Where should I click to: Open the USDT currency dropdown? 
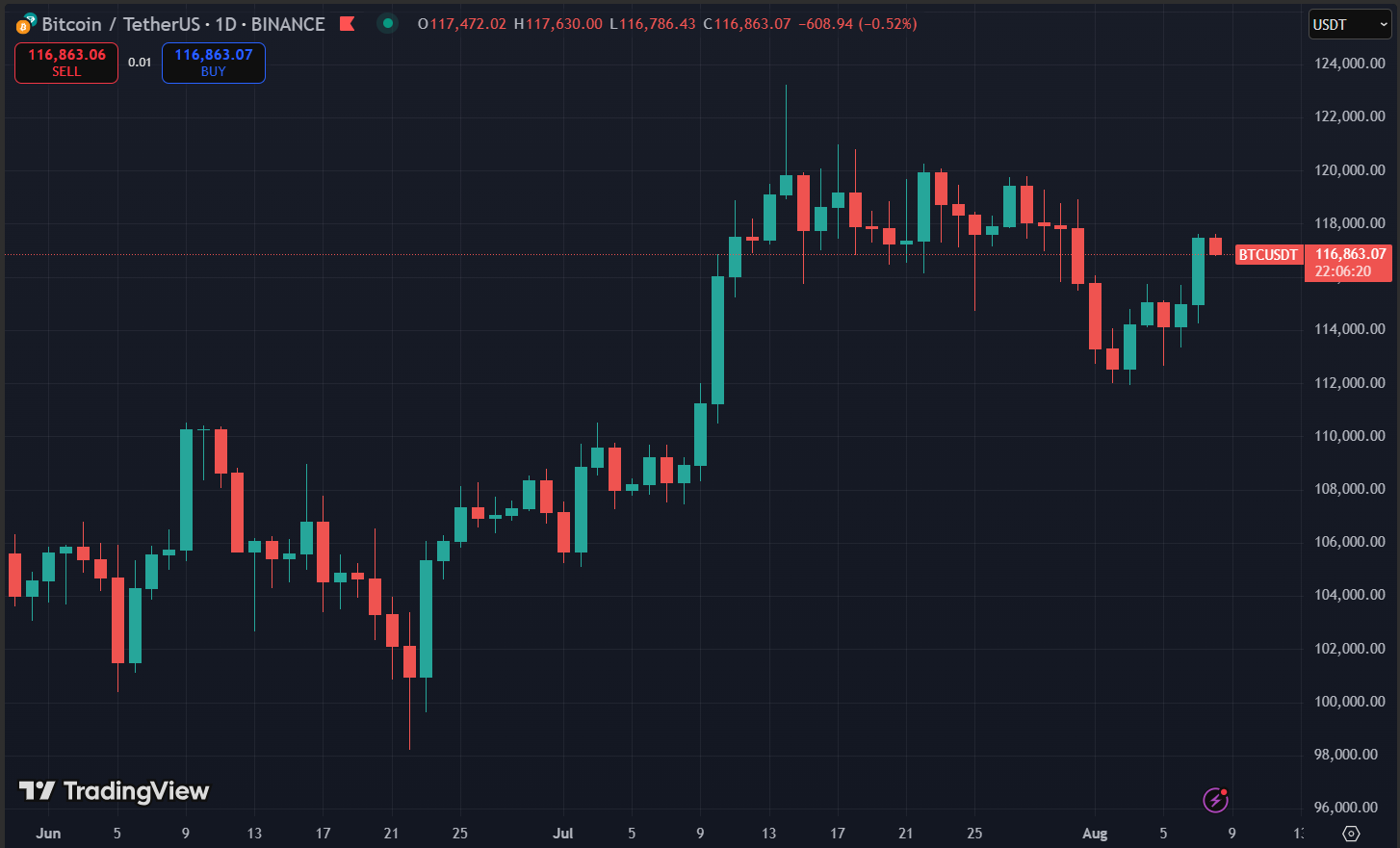pos(1349,25)
